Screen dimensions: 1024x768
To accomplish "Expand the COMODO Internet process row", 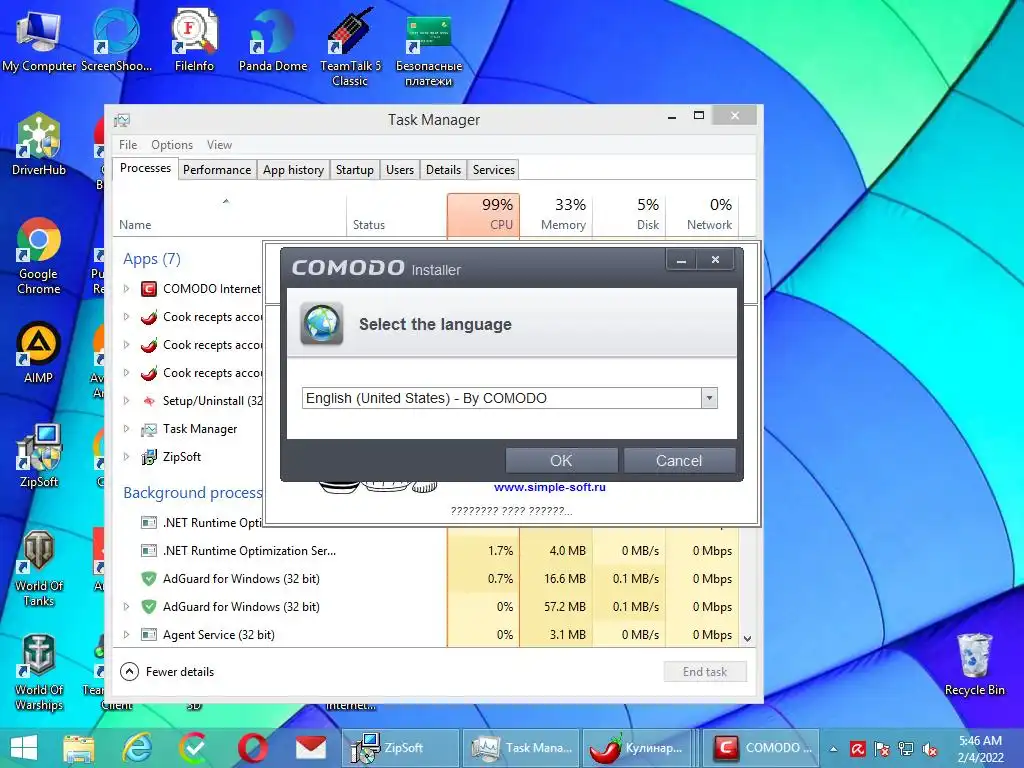I will point(127,289).
